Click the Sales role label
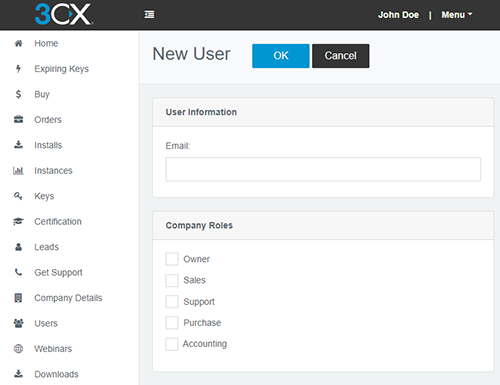 click(x=194, y=280)
